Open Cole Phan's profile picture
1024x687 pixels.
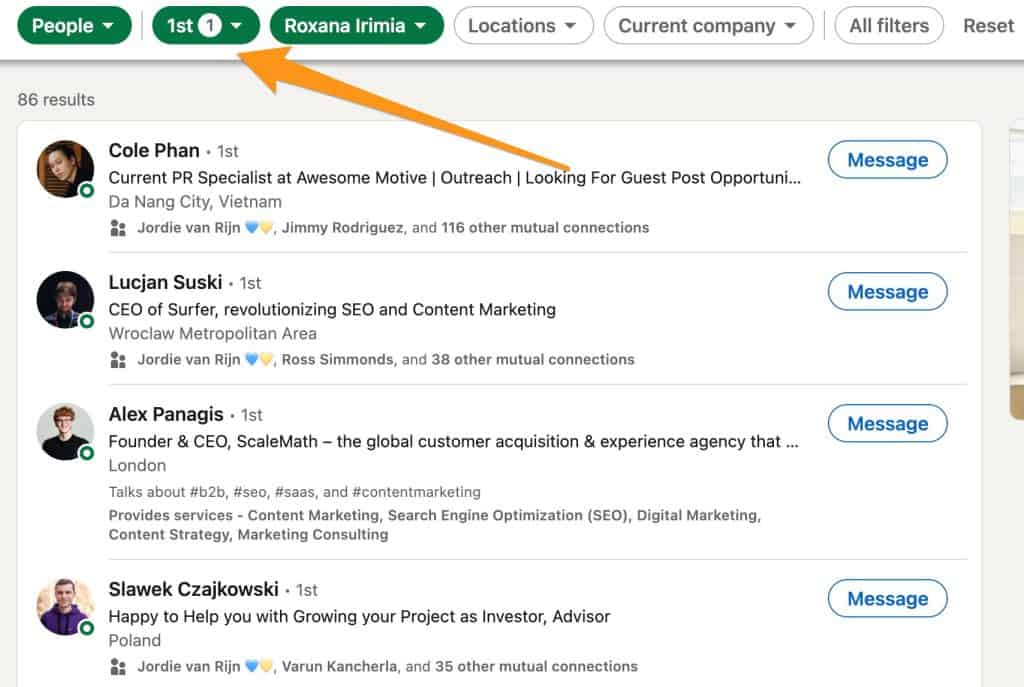click(66, 169)
